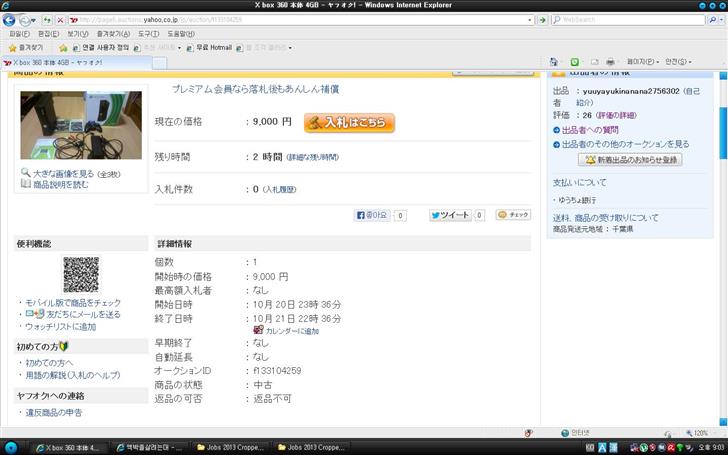This screenshot has width=728, height=455.
Task: Expand the 페이지(P) command bar menu
Action: (643, 62)
